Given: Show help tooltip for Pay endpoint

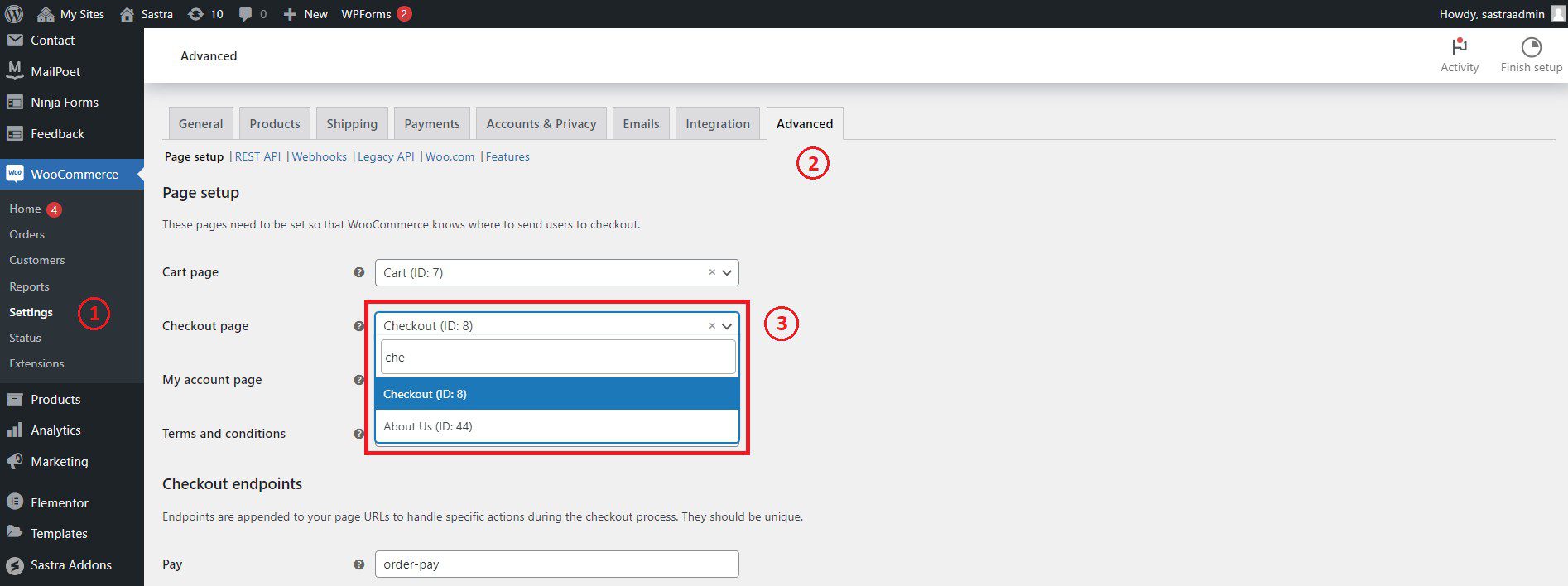Looking at the screenshot, I should (359, 564).
